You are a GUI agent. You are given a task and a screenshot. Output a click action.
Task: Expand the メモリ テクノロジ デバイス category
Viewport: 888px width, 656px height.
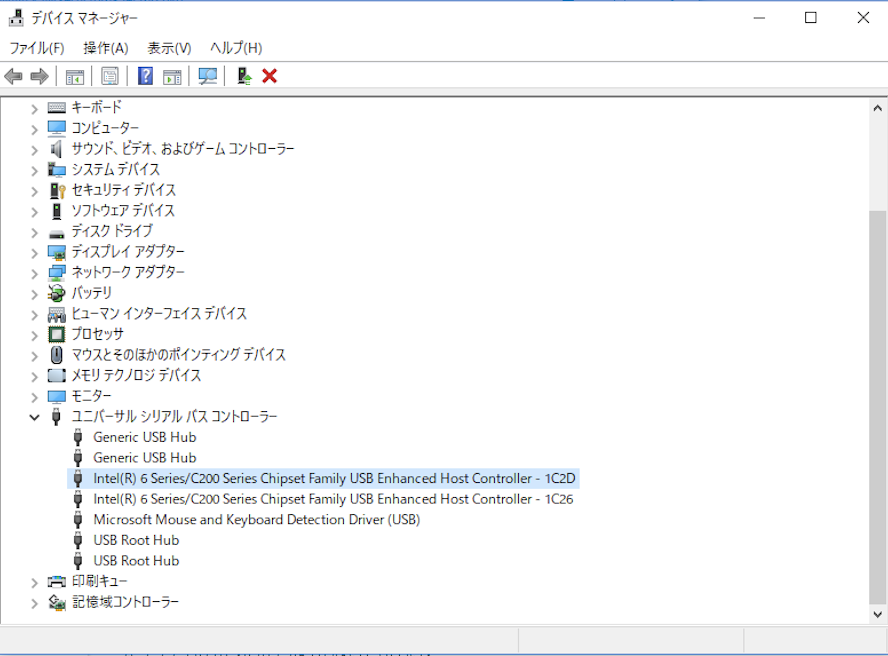35,376
